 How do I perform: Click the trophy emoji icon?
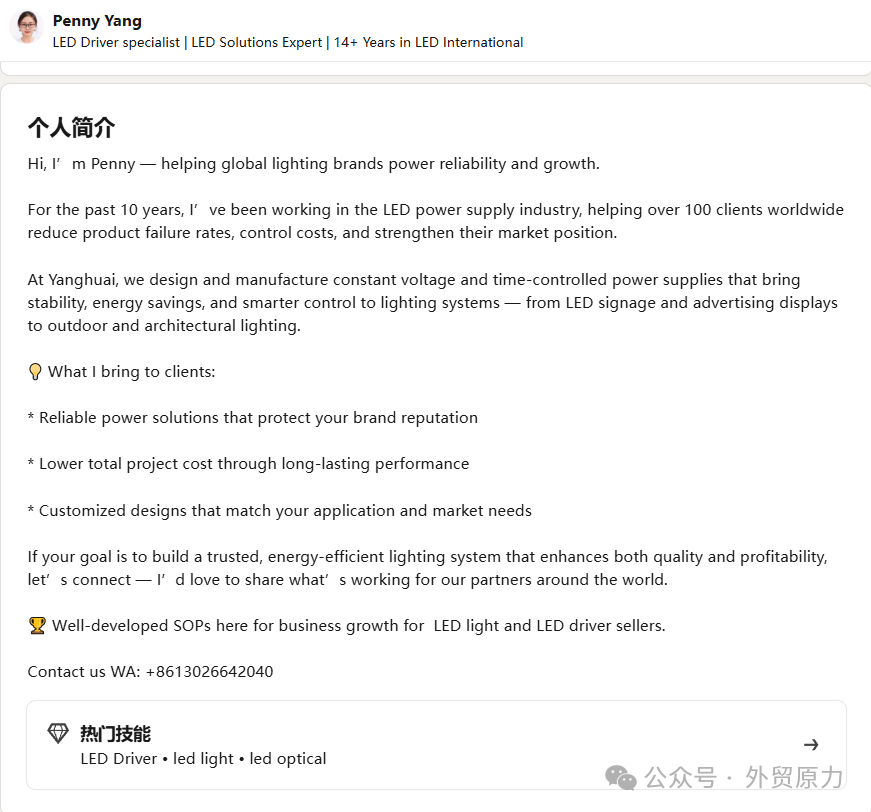coord(37,626)
